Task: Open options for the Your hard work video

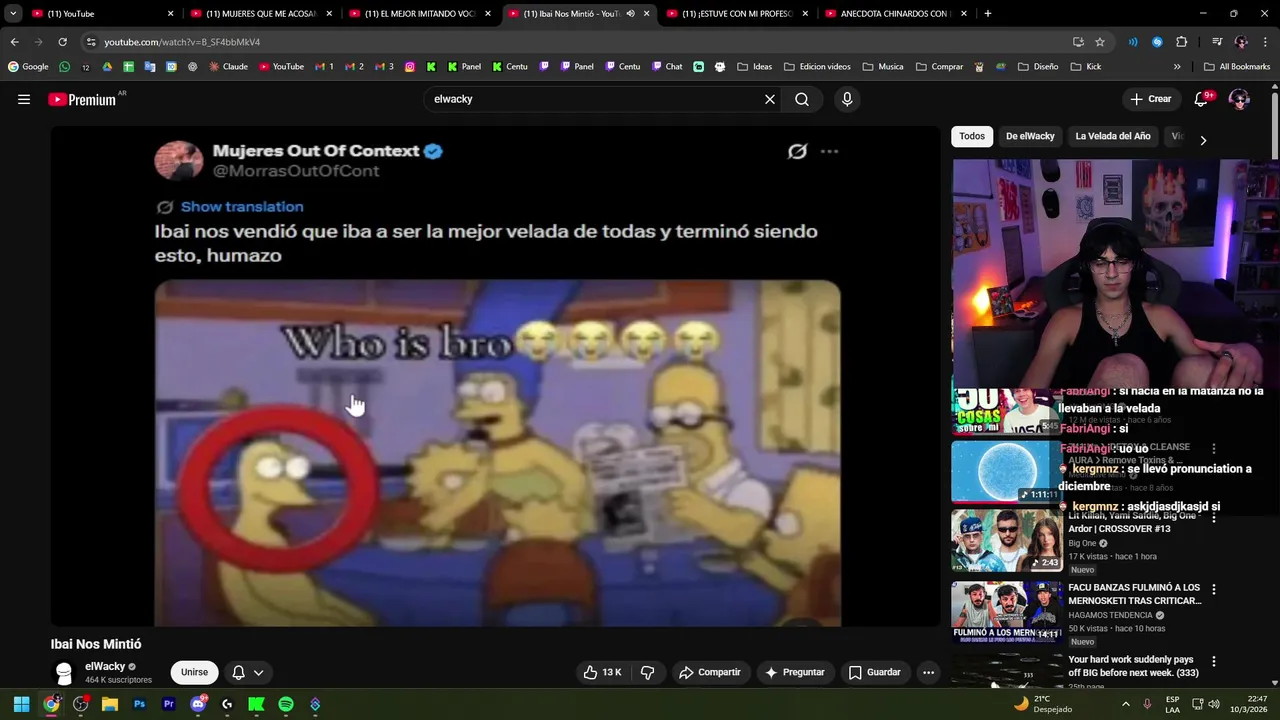Action: click(x=1214, y=662)
